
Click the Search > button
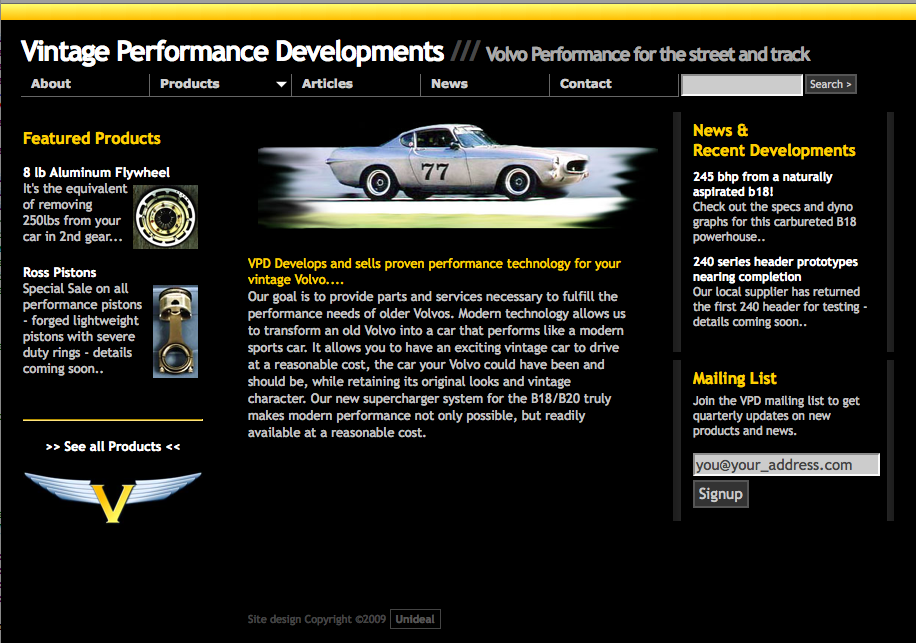tap(830, 84)
